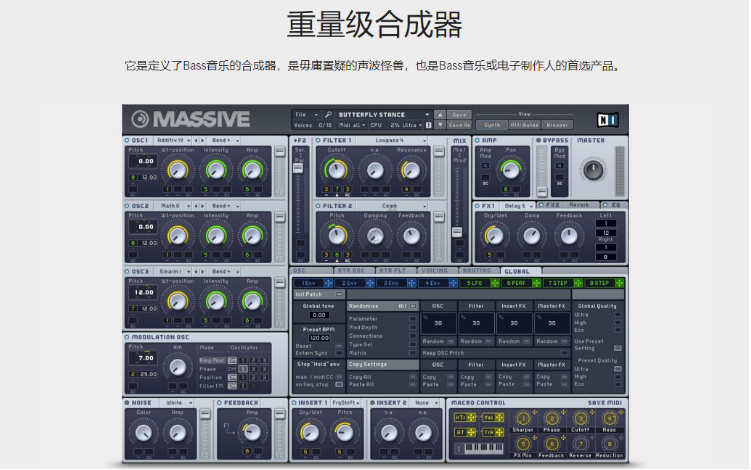Click the 3Env modulation drag handle
This screenshot has width=751, height=470.
411,283
